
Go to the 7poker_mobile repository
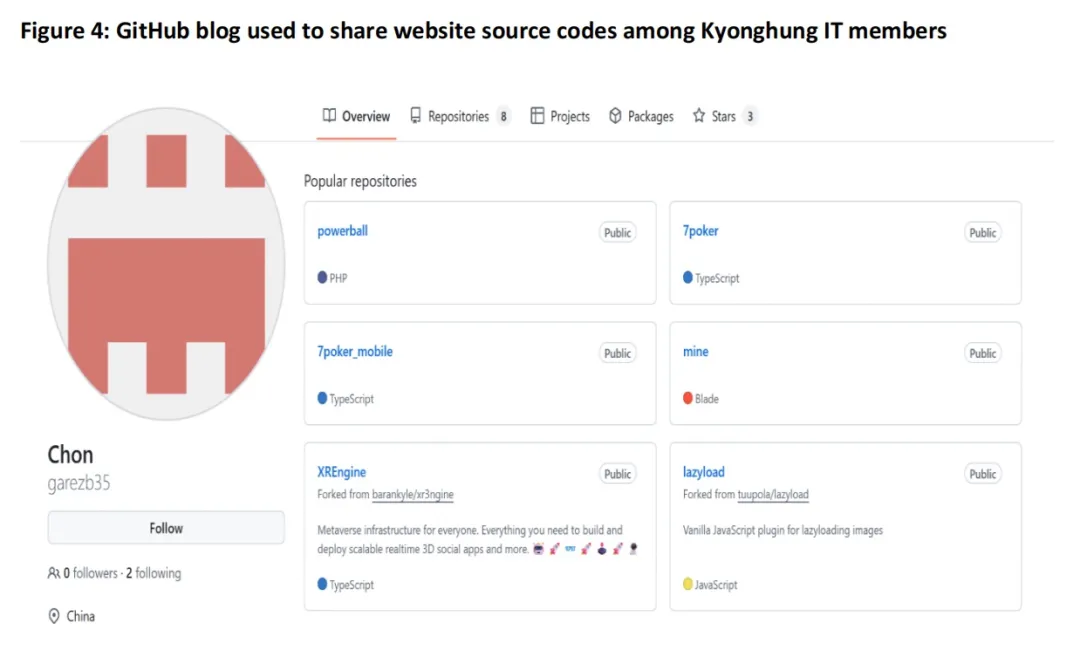click(x=355, y=352)
